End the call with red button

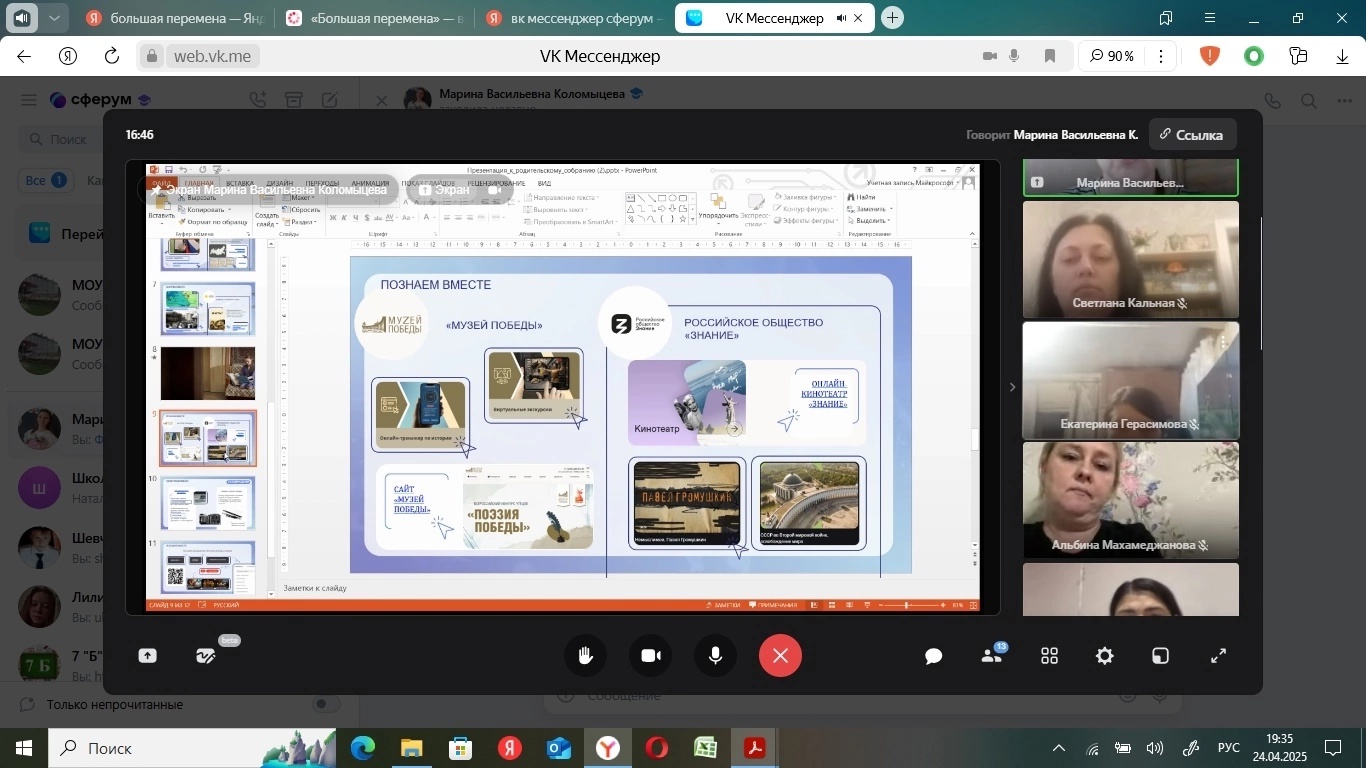(x=780, y=656)
